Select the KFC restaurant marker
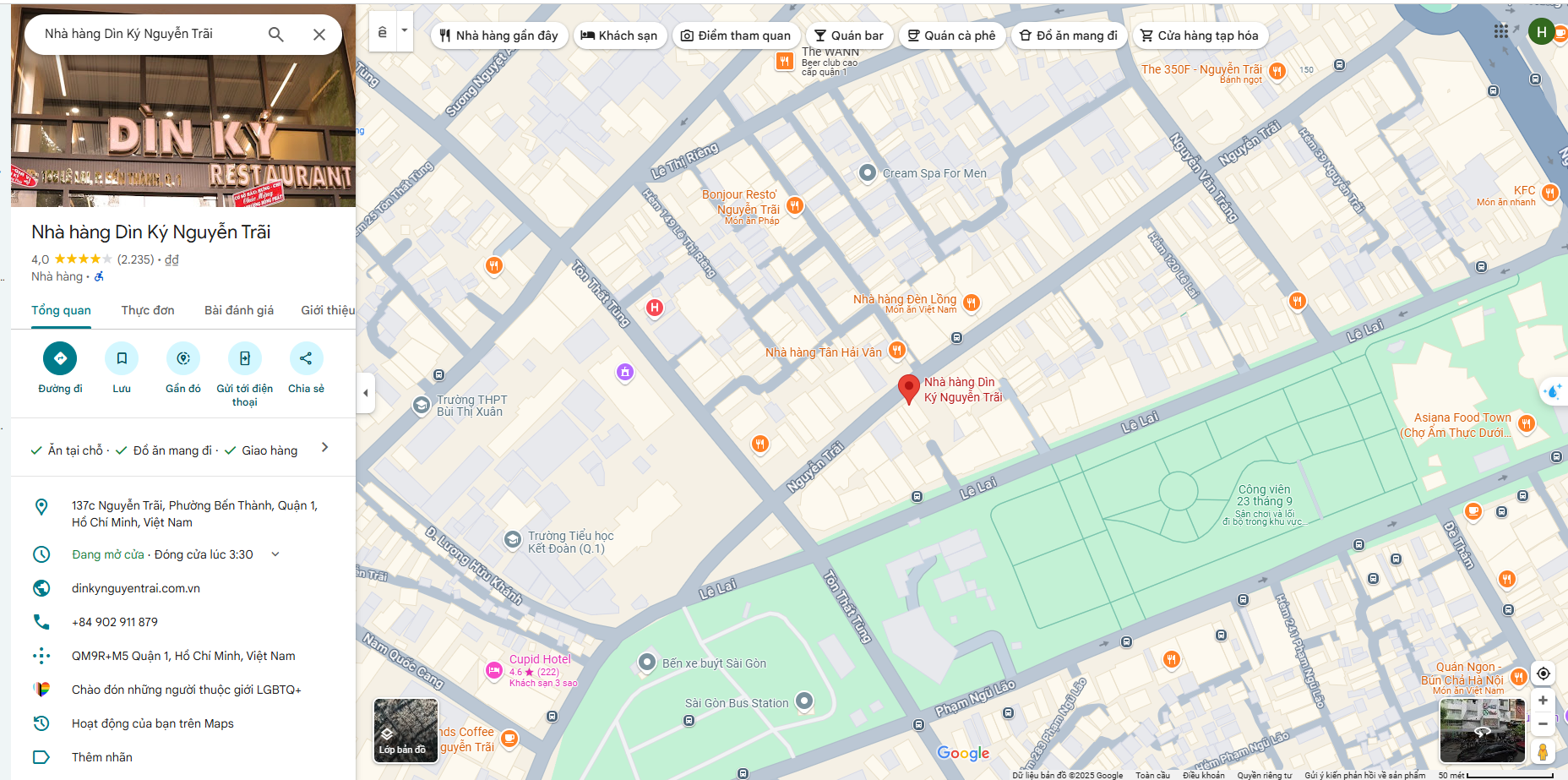Image resolution: width=1568 pixels, height=780 pixels. [x=1549, y=193]
